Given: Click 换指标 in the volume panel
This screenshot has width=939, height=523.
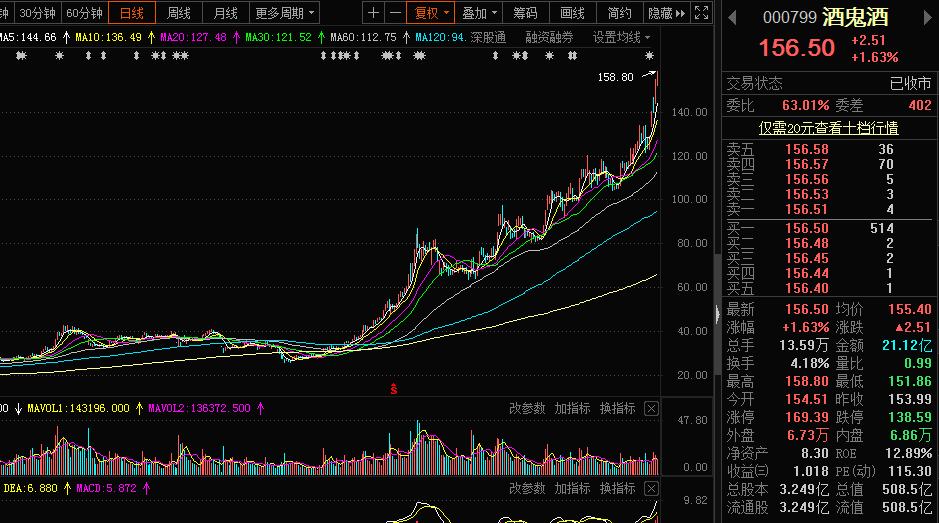Looking at the screenshot, I should [617, 408].
